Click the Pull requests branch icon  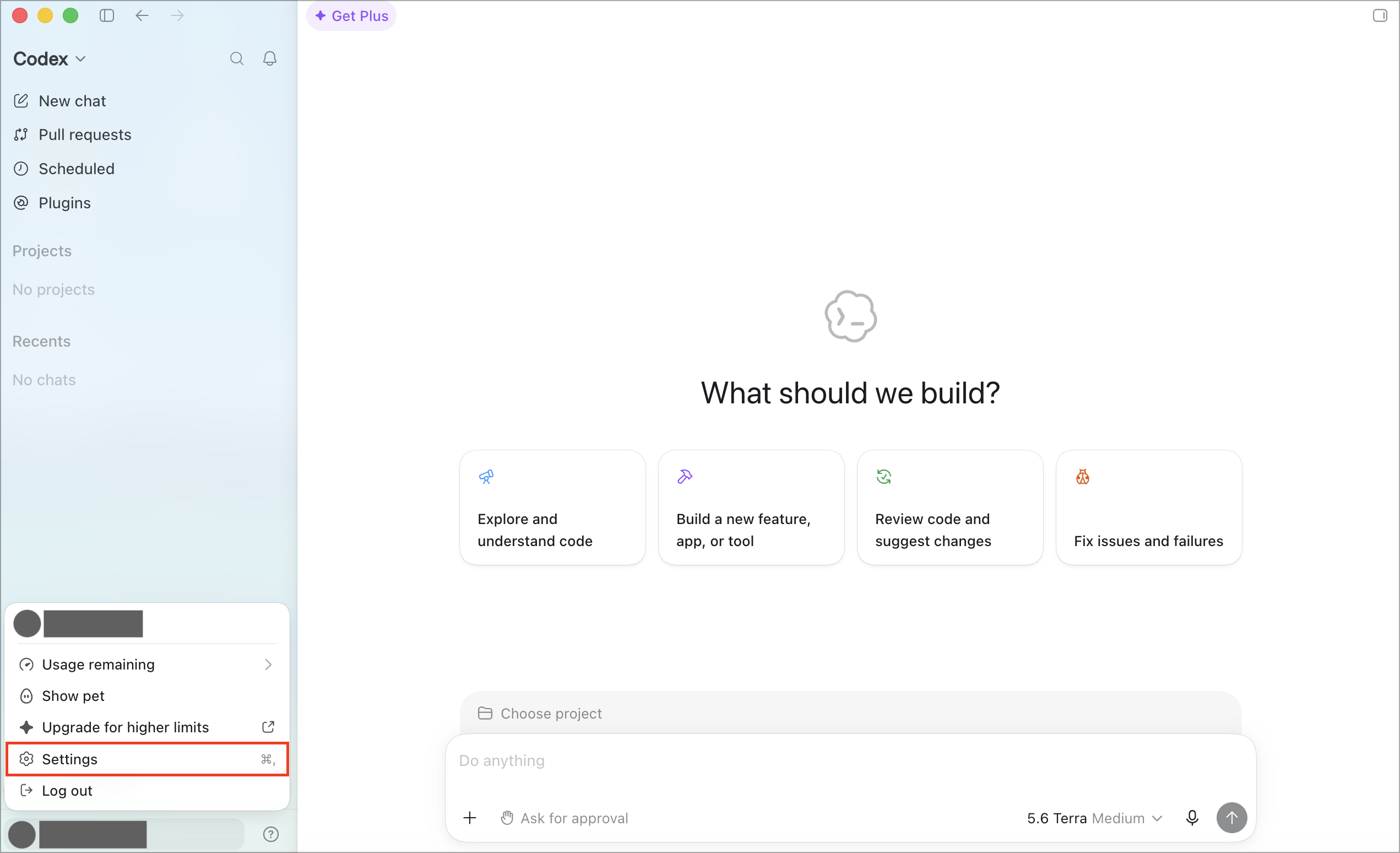click(21, 134)
